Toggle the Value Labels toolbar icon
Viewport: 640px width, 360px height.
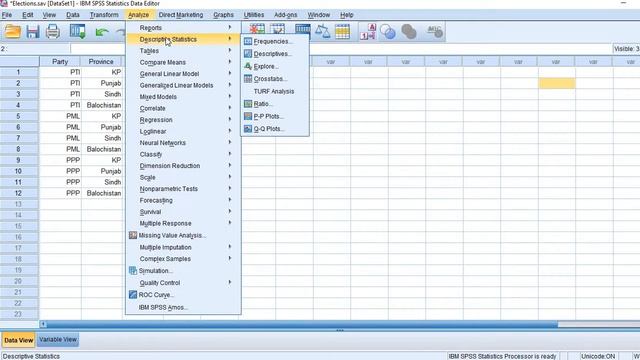(x=368, y=31)
